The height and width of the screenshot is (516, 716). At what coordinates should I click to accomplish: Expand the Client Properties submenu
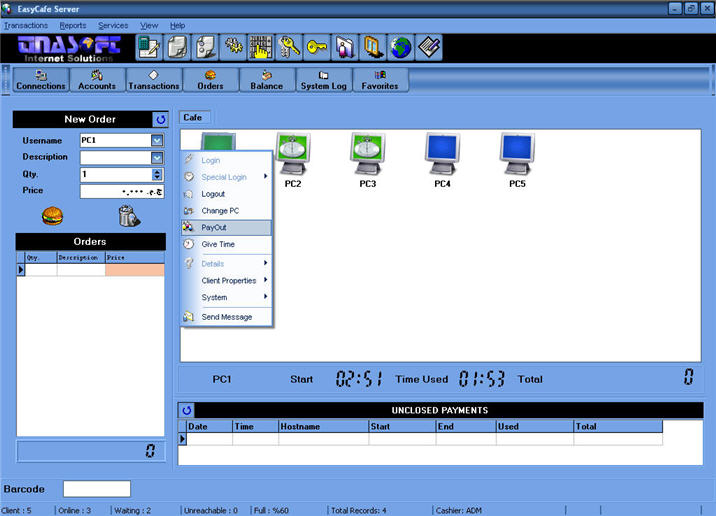coord(226,280)
